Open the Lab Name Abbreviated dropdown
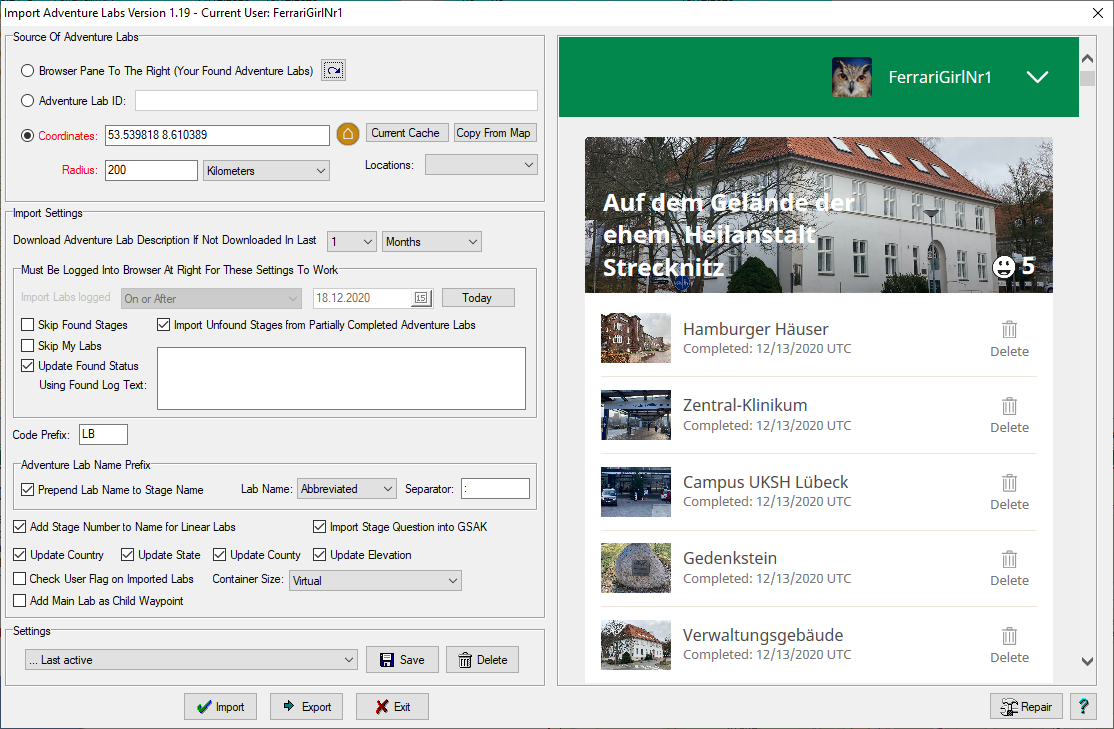1114x729 pixels. coord(347,489)
